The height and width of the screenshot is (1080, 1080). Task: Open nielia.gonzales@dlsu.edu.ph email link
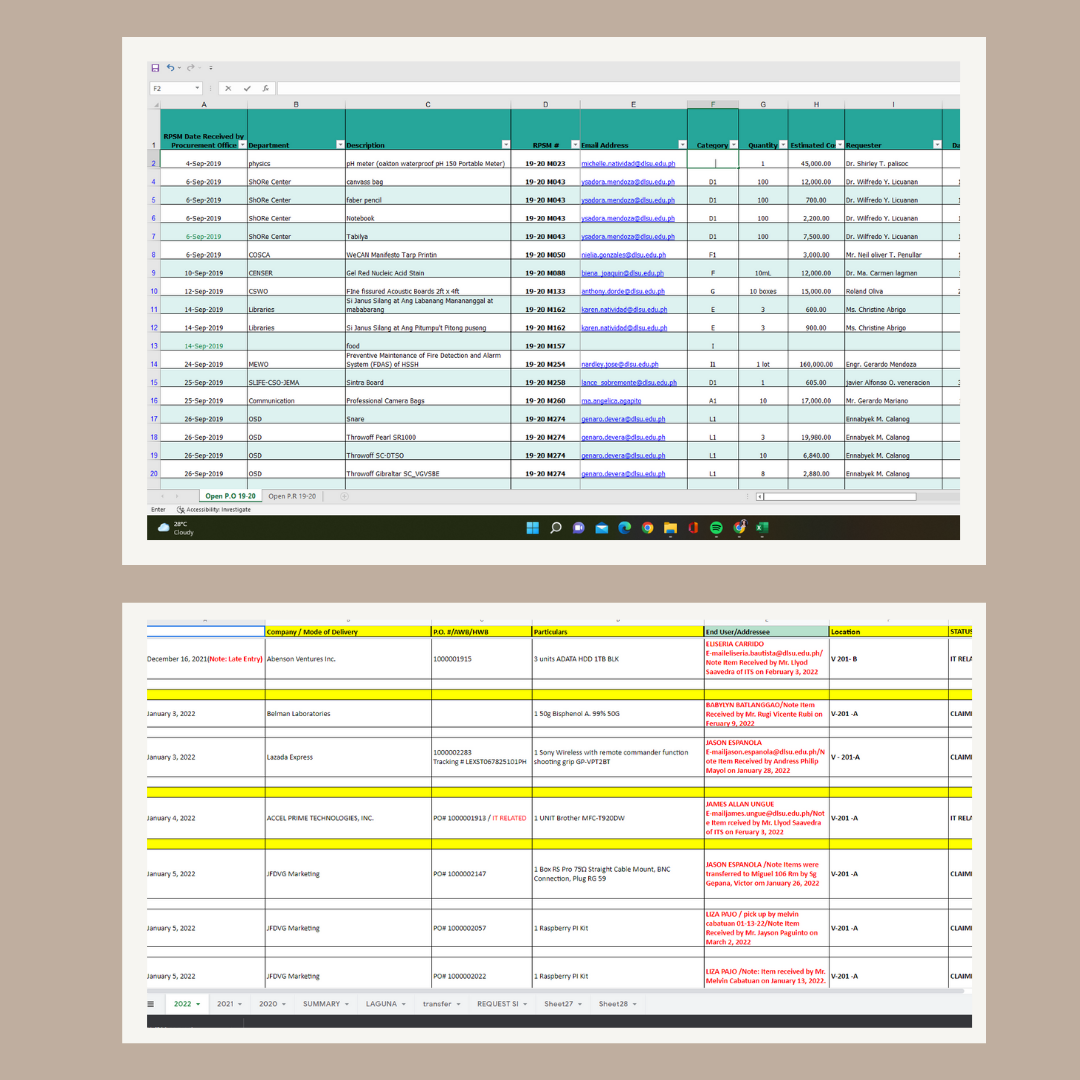pos(623,255)
